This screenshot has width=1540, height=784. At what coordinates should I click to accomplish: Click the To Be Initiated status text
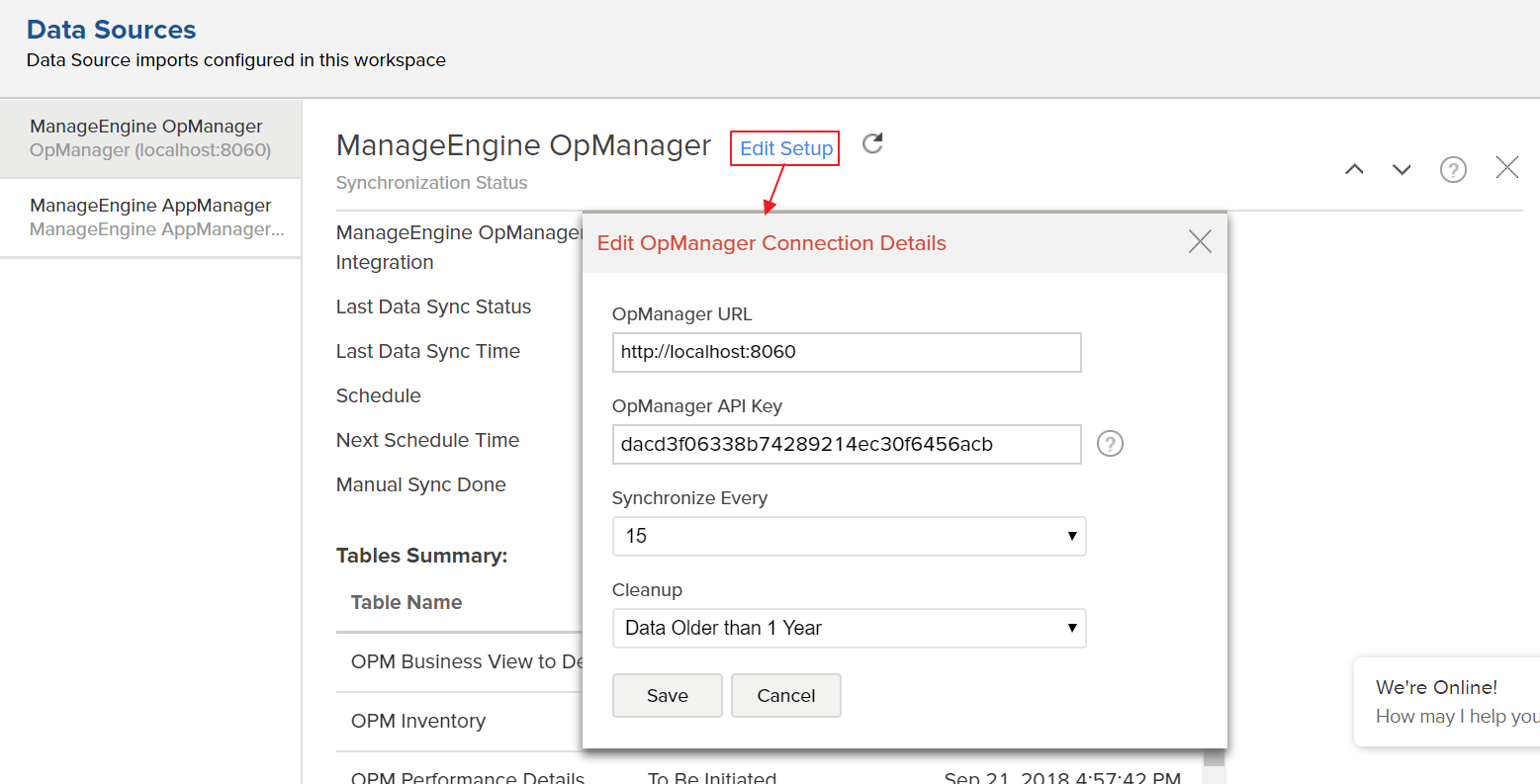point(712,777)
